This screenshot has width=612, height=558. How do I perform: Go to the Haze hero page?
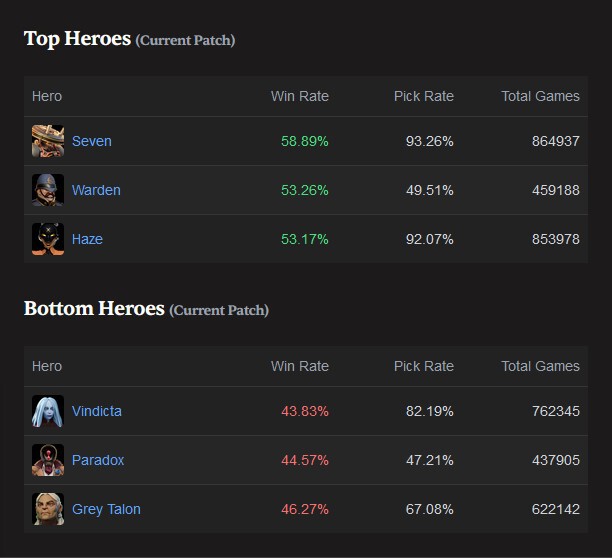coord(87,239)
